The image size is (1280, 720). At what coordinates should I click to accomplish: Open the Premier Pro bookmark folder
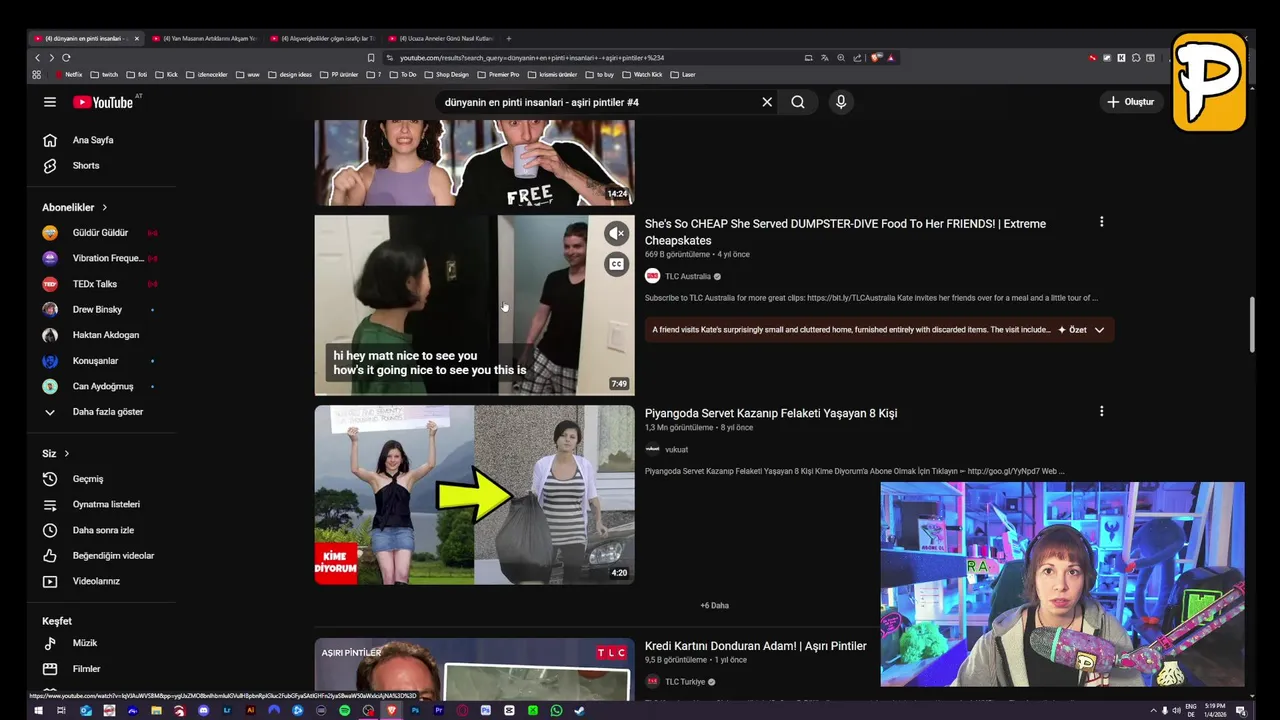click(x=499, y=75)
